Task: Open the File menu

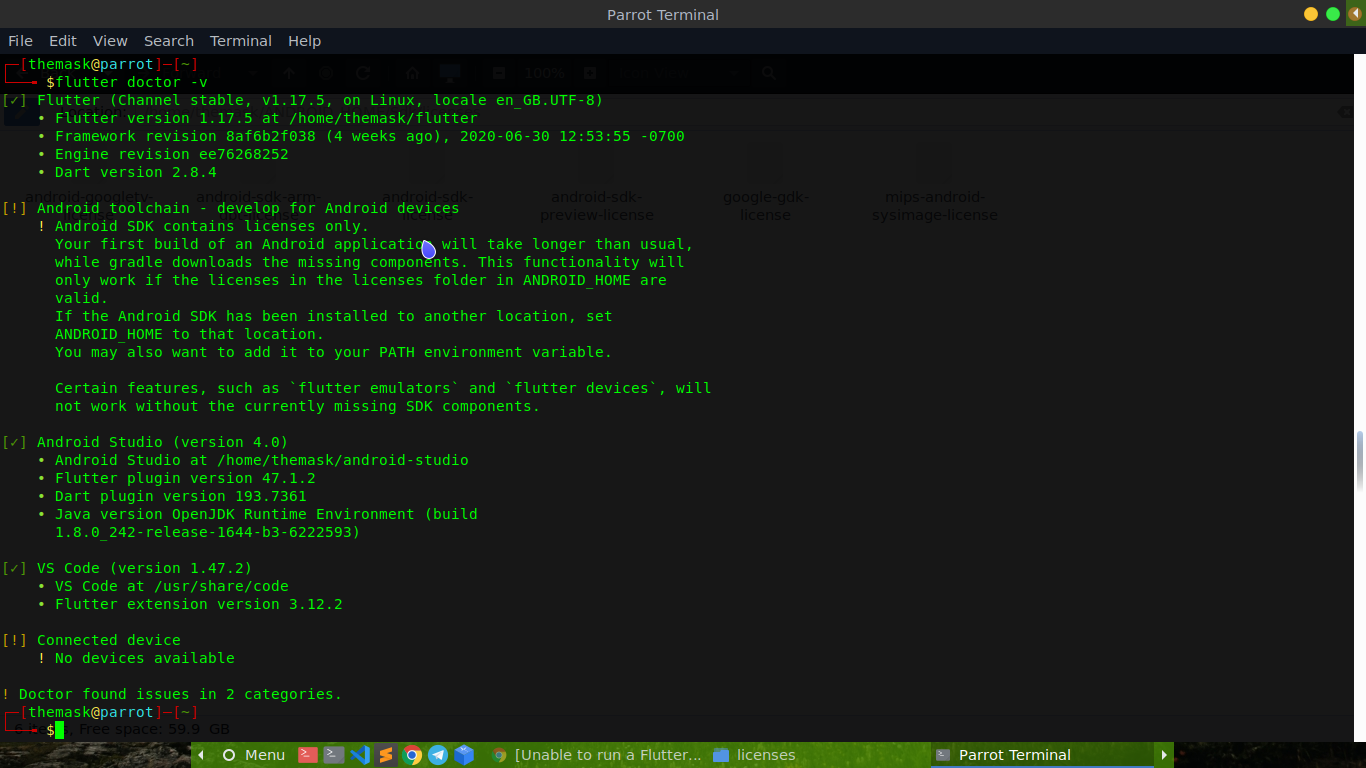Action: coord(20,41)
